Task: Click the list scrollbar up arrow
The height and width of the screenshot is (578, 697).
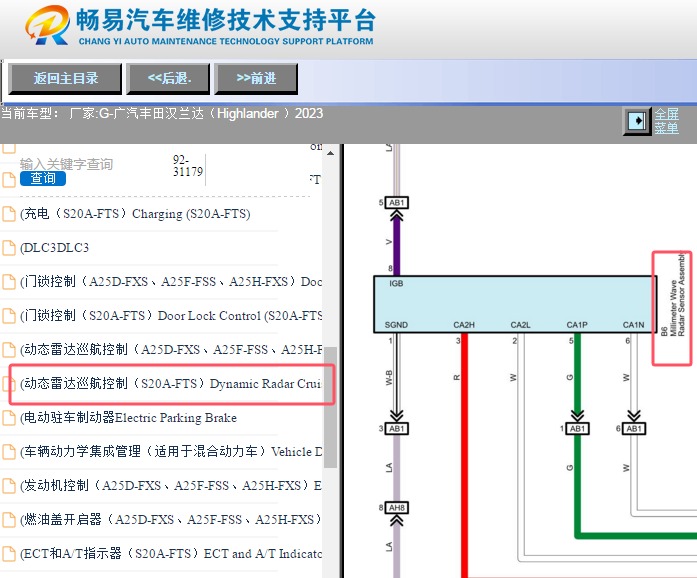Action: coord(330,153)
